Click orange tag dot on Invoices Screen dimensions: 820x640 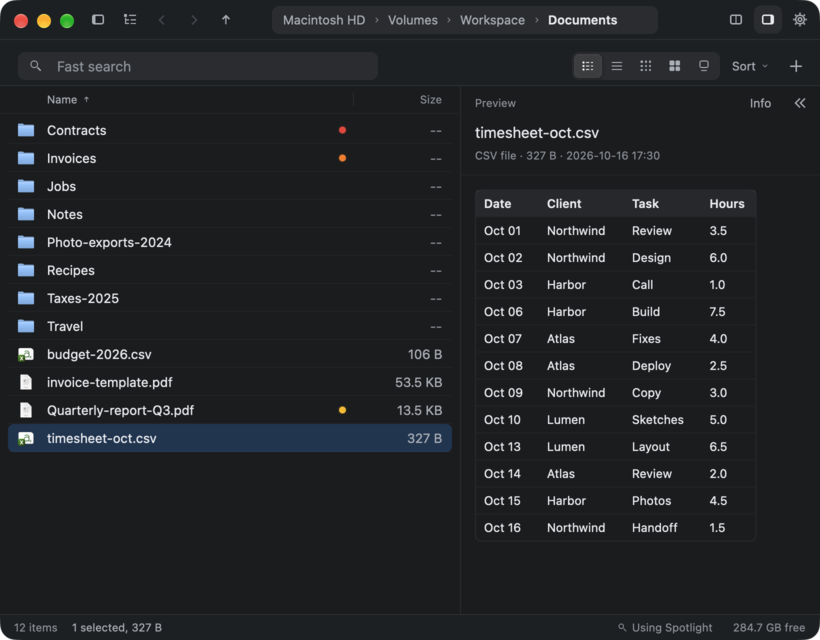[x=342, y=158]
